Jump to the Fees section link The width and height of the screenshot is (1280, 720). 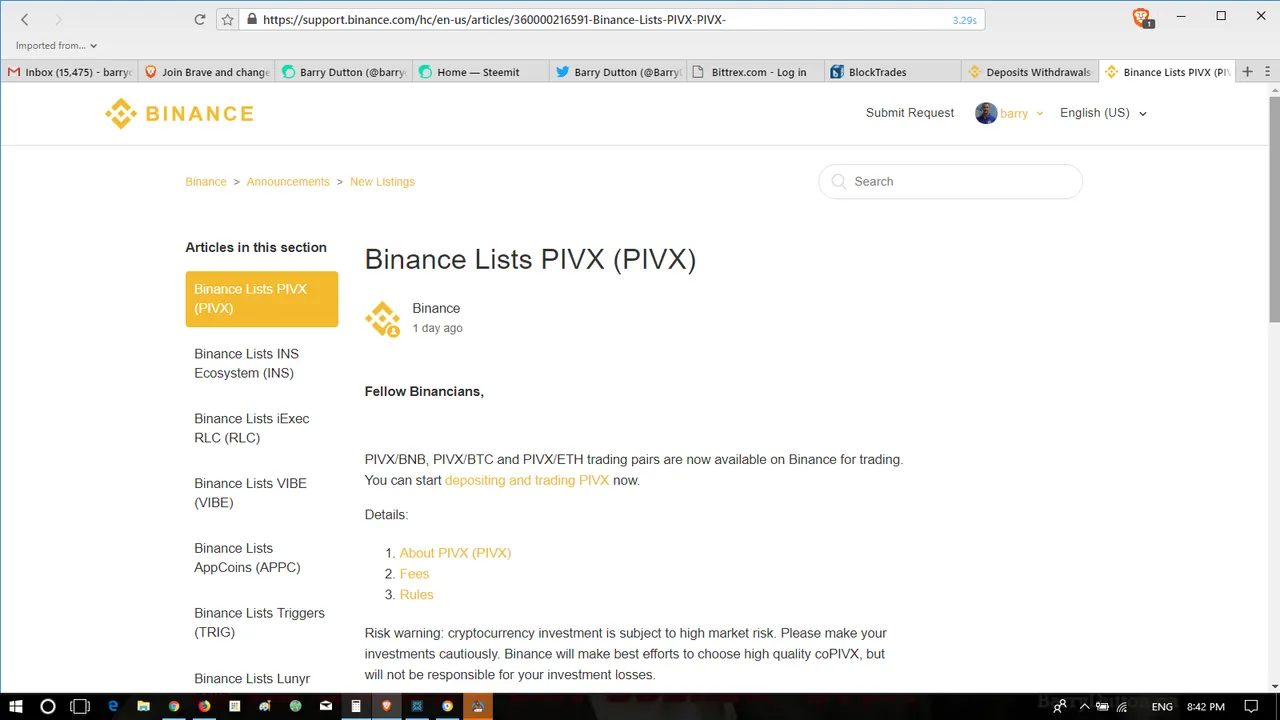tap(414, 574)
